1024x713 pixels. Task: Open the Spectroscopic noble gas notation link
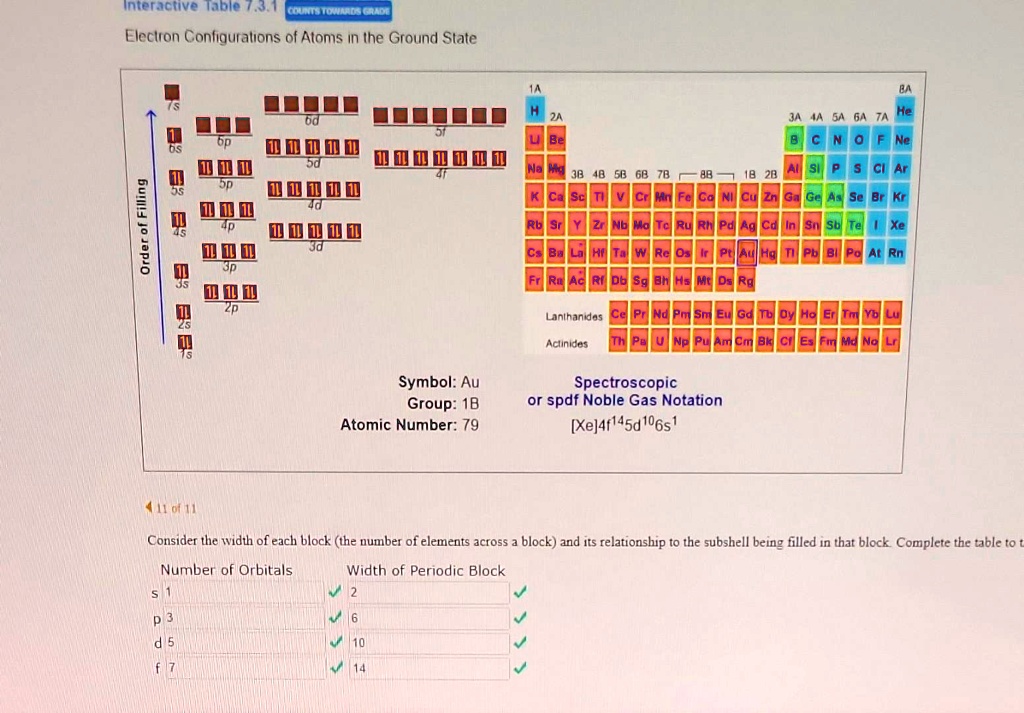pyautogui.click(x=624, y=388)
